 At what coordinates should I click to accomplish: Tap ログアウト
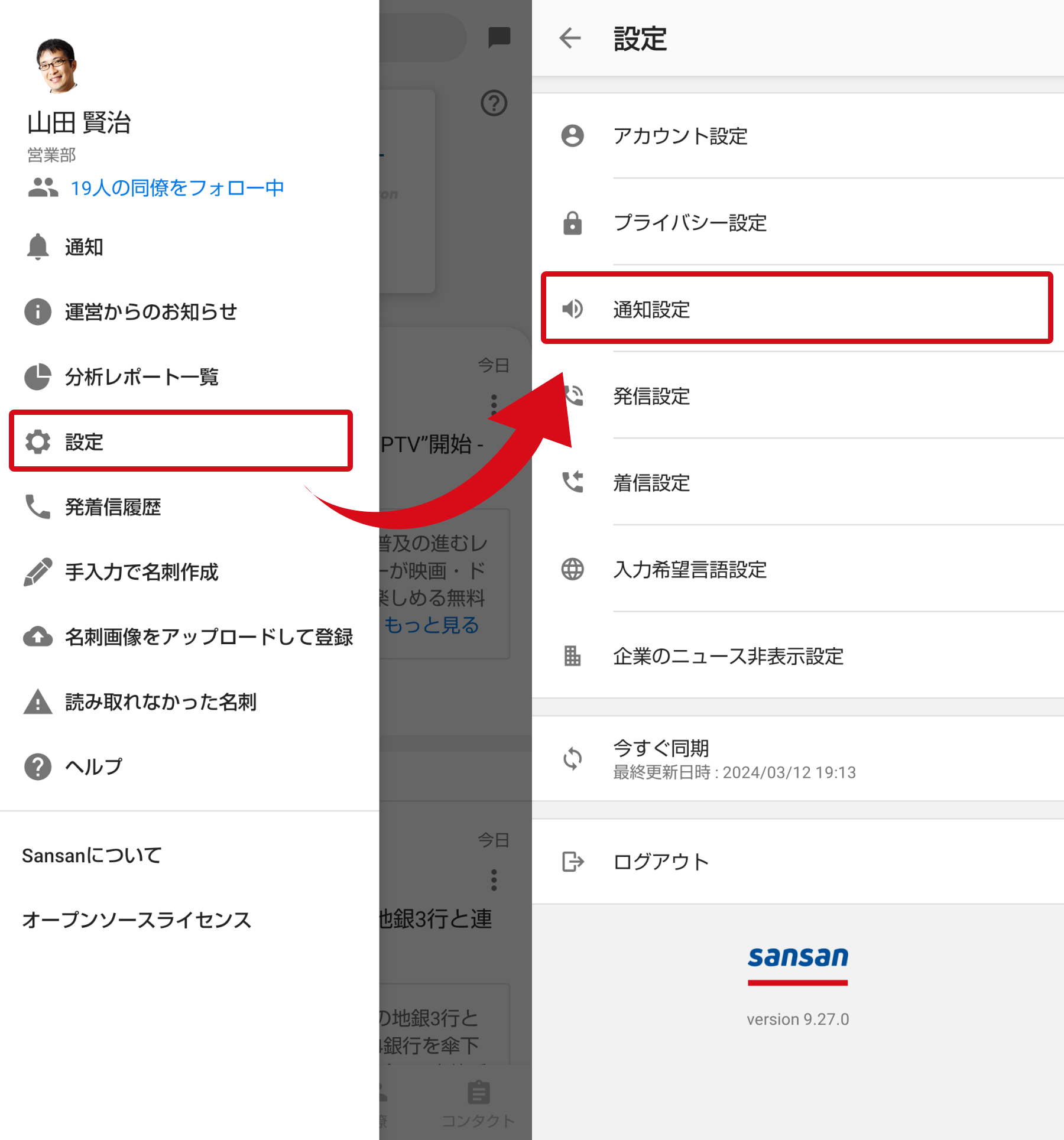coord(798,862)
